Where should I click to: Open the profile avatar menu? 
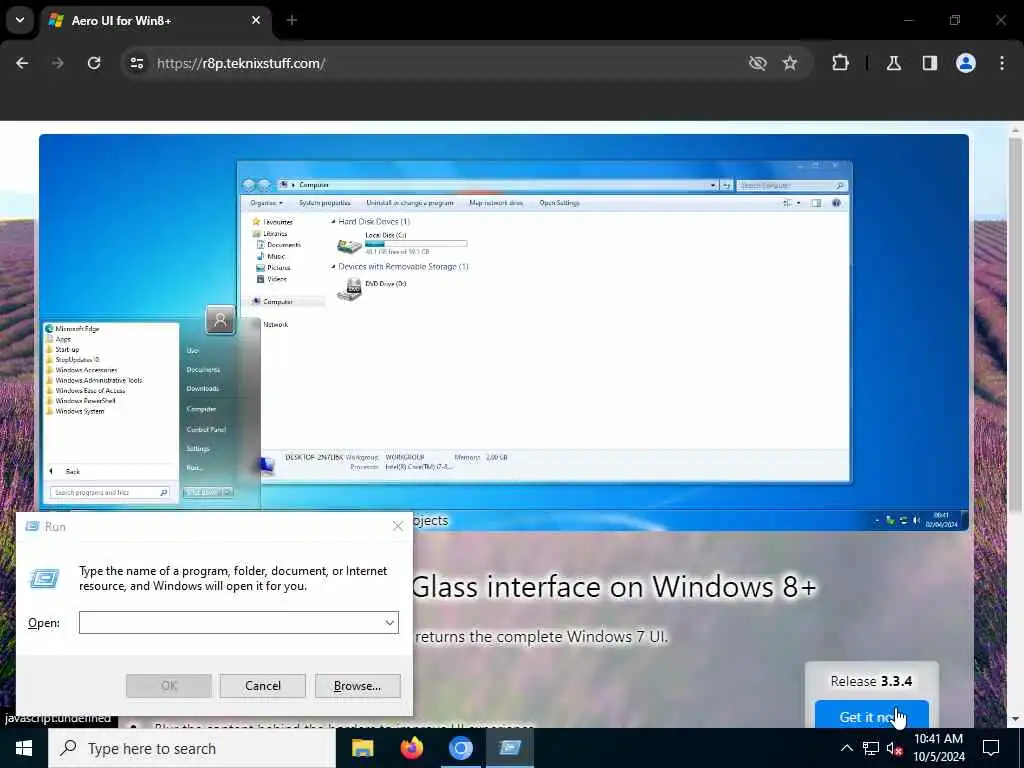(966, 63)
